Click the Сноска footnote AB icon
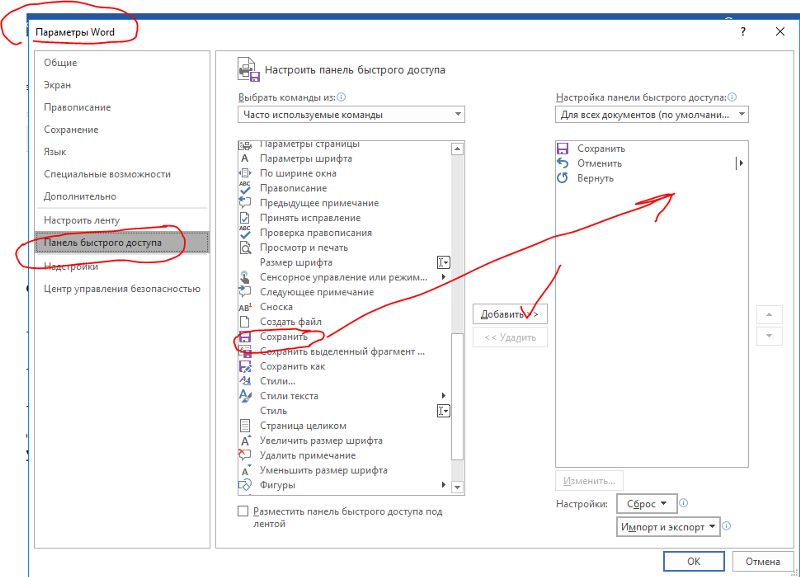 [x=245, y=307]
